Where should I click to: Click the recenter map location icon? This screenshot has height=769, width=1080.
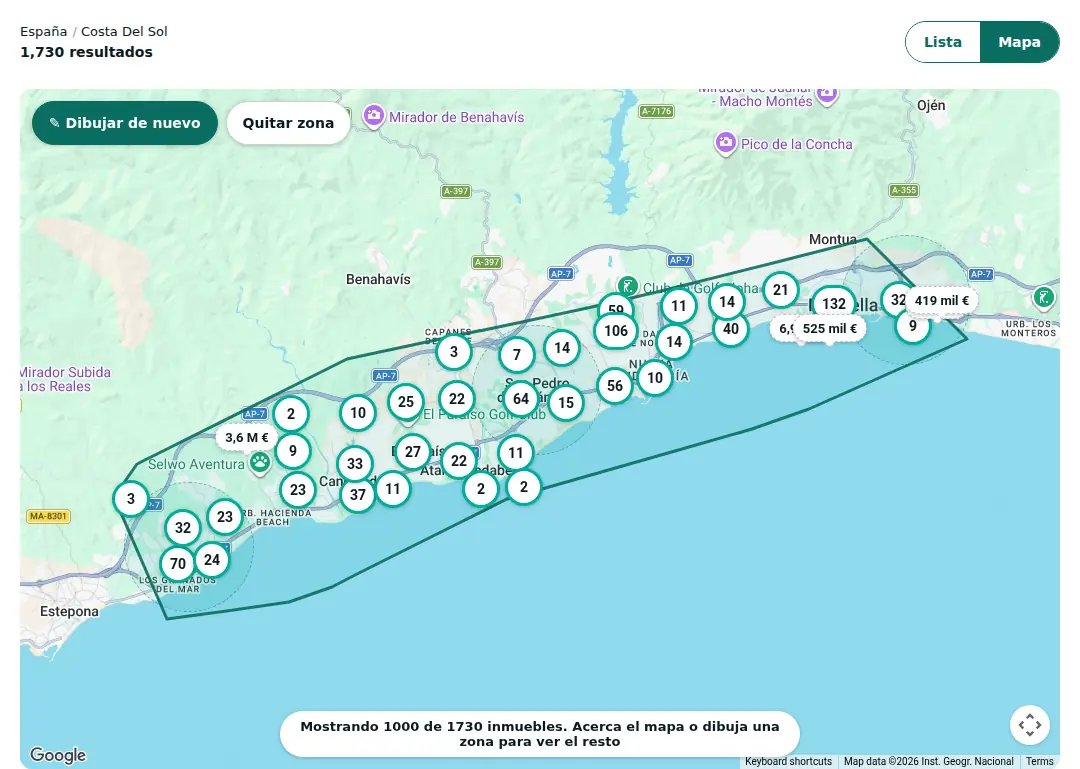[1030, 725]
